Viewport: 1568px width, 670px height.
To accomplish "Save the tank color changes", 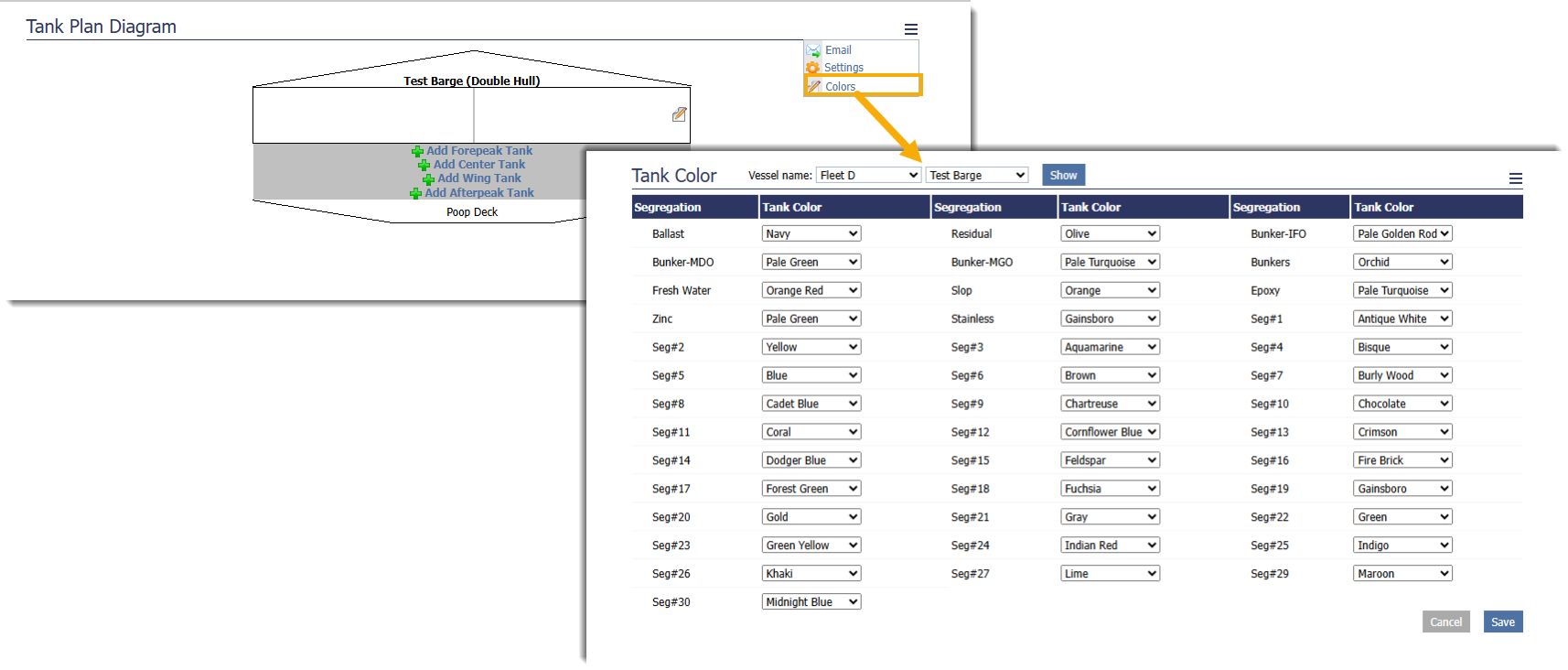I will (1502, 622).
